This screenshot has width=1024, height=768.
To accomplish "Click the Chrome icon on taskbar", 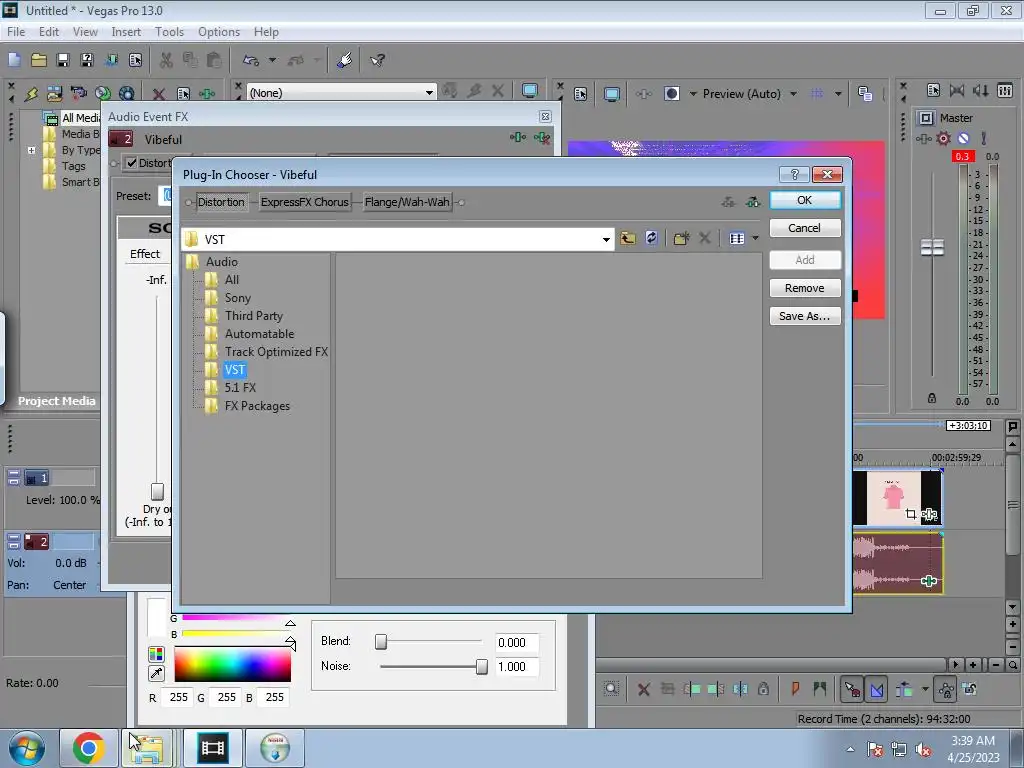I will pyautogui.click(x=89, y=748).
